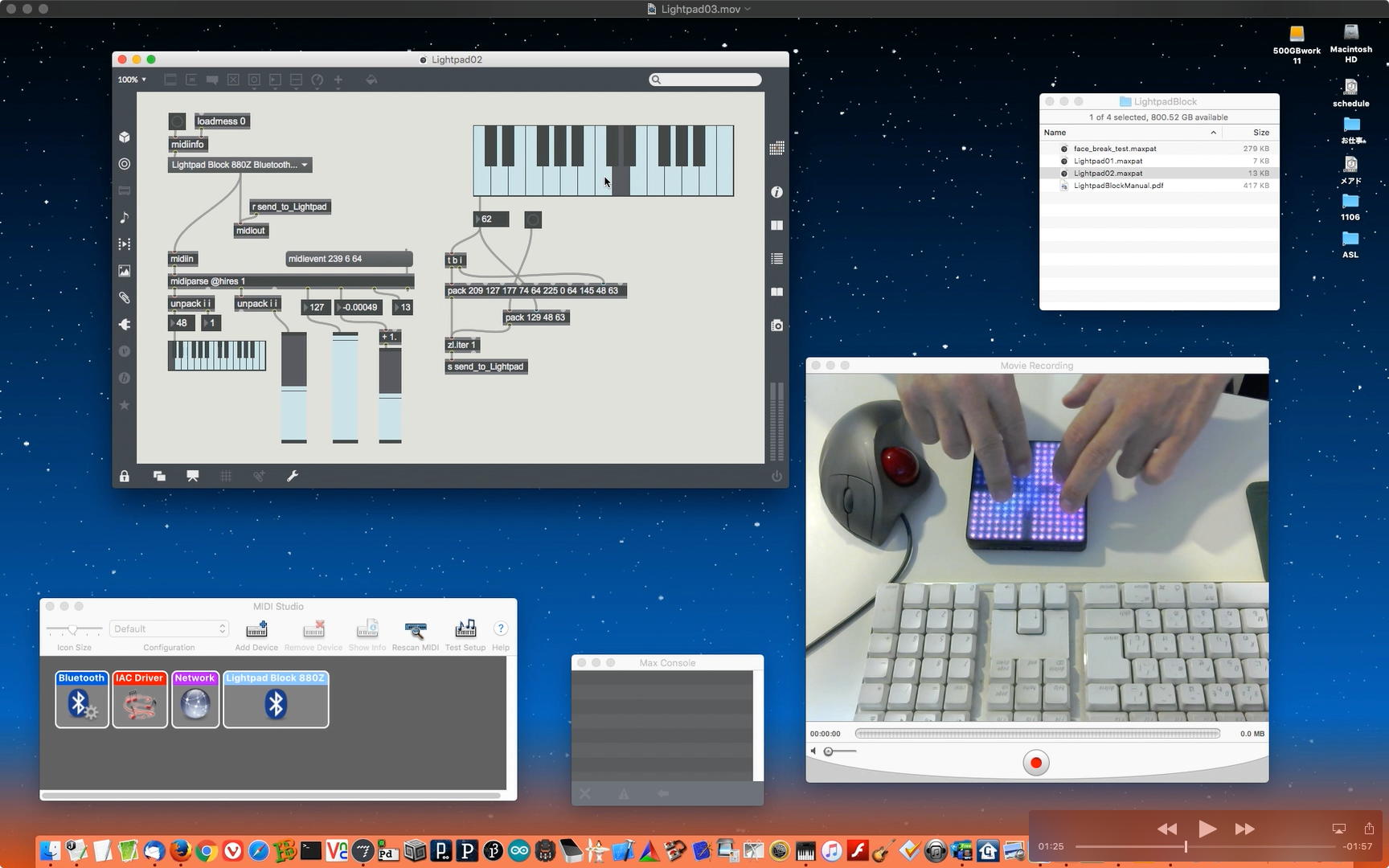This screenshot has height=868, width=1389.
Task: Select Lightpad01.maxpat in the Finder list
Action: tap(1108, 161)
